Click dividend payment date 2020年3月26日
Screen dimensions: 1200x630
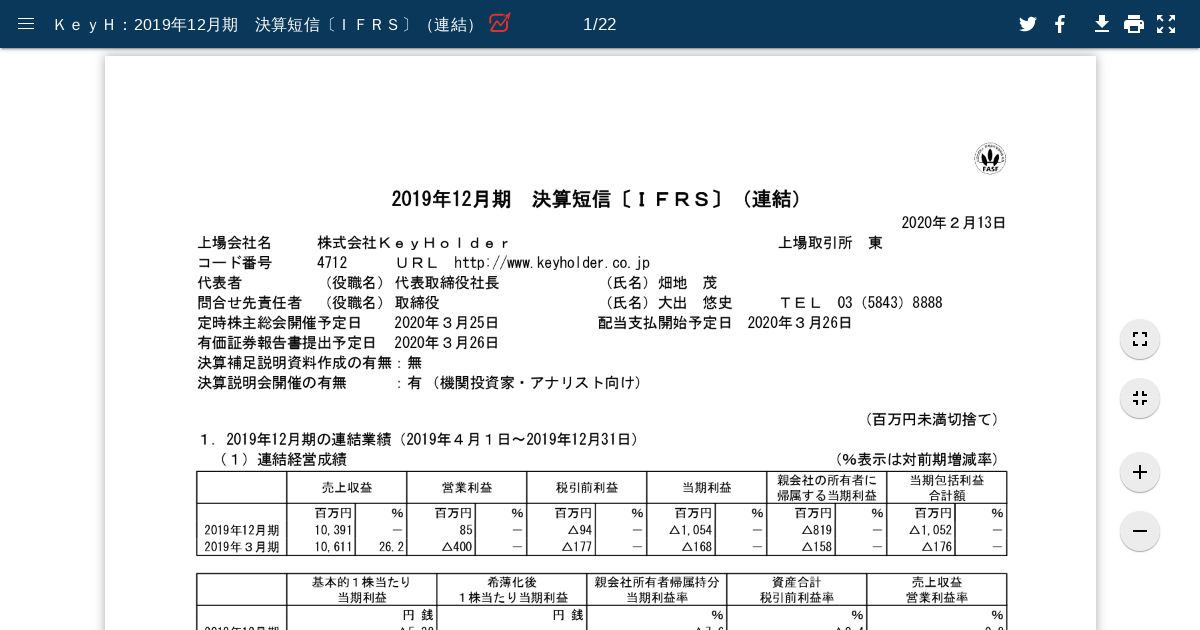(800, 323)
